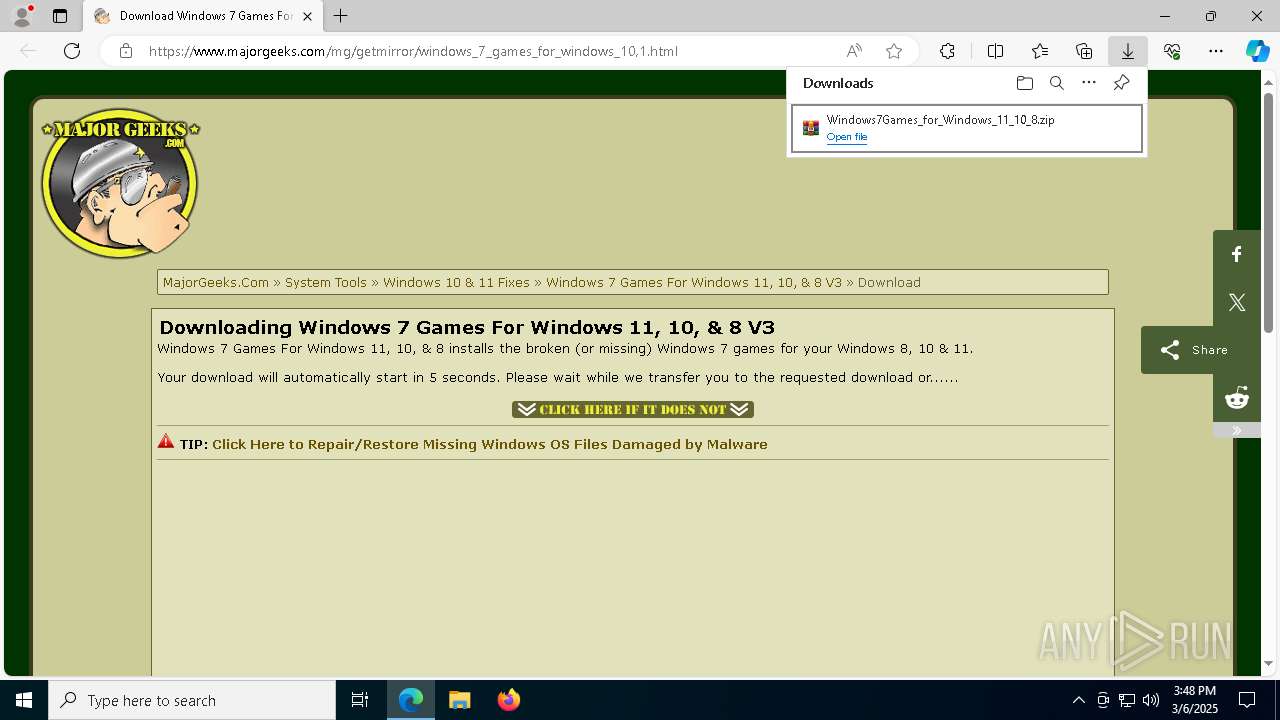Open the Copilot sidebar icon
This screenshot has width=1280, height=720.
click(x=1257, y=51)
